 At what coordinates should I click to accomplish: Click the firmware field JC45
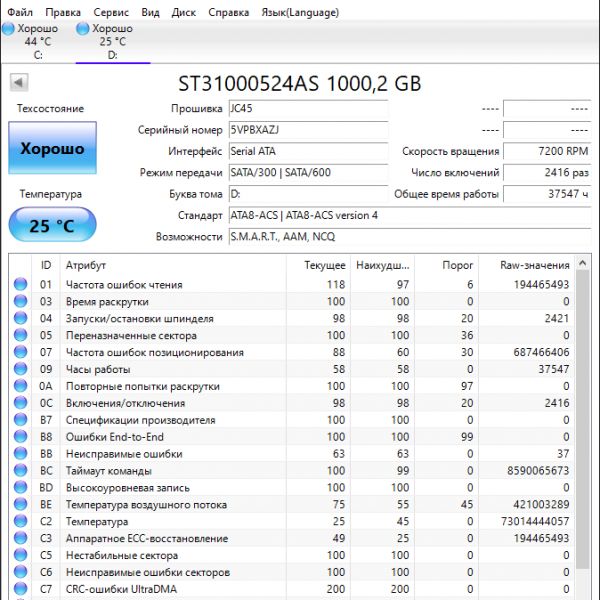pyautogui.click(x=306, y=108)
